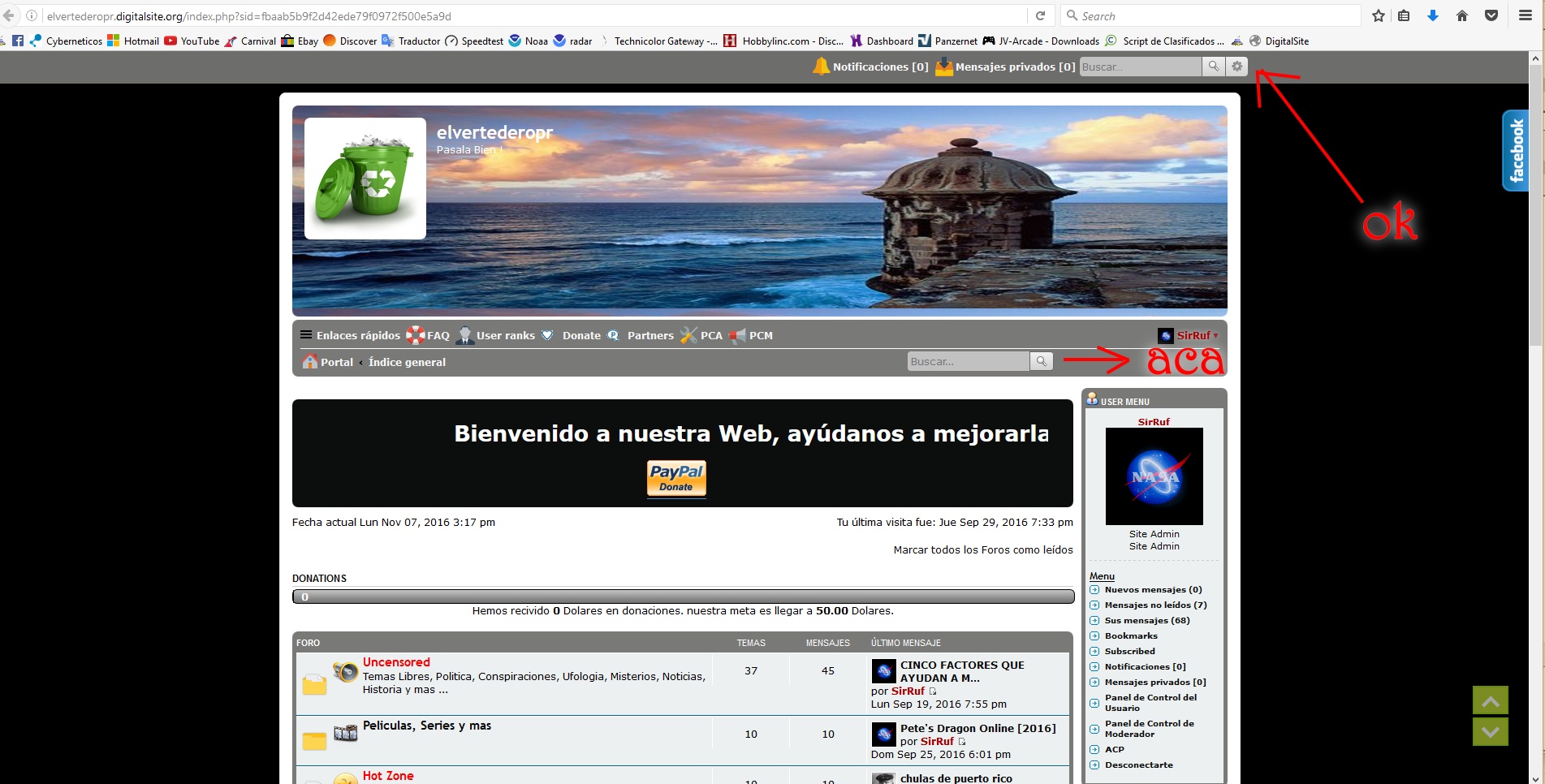Click the Buscar field in navigation bar
Image resolution: width=1545 pixels, height=784 pixels.
pyautogui.click(x=968, y=362)
